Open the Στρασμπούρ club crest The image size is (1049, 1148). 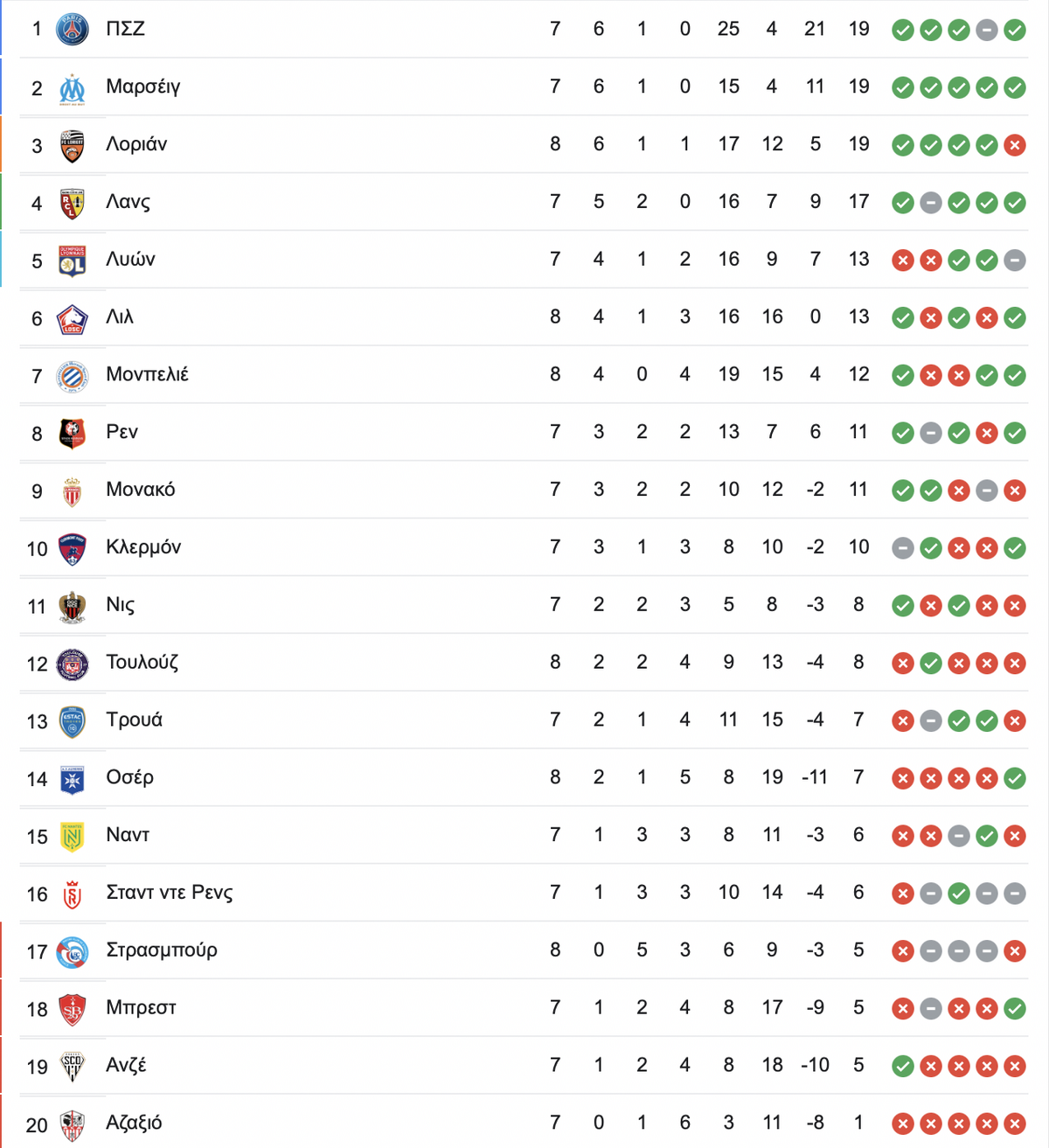(x=73, y=951)
